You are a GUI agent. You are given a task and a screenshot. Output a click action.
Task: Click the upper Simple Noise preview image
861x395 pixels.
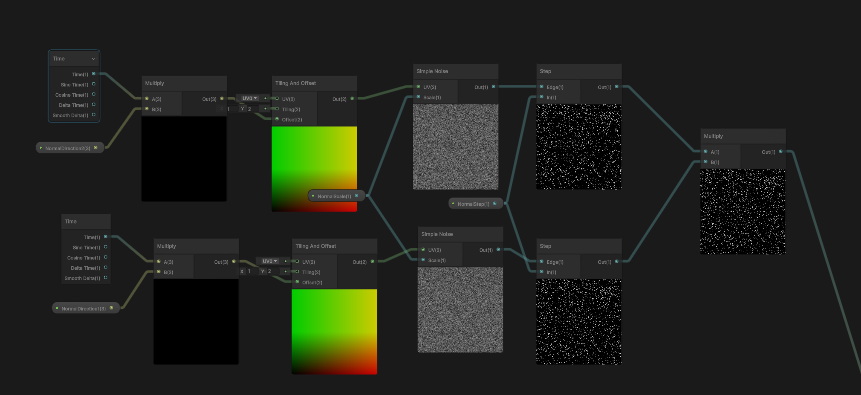coord(456,147)
